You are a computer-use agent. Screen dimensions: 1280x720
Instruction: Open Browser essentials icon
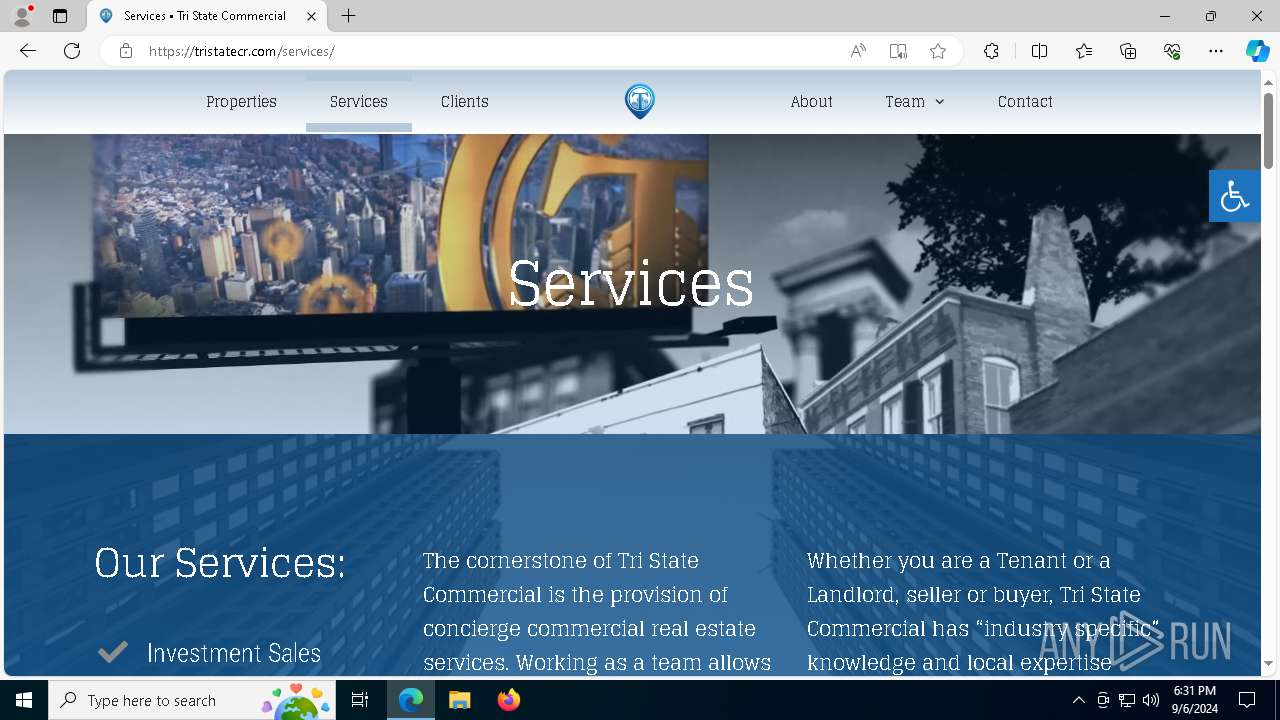[1172, 51]
